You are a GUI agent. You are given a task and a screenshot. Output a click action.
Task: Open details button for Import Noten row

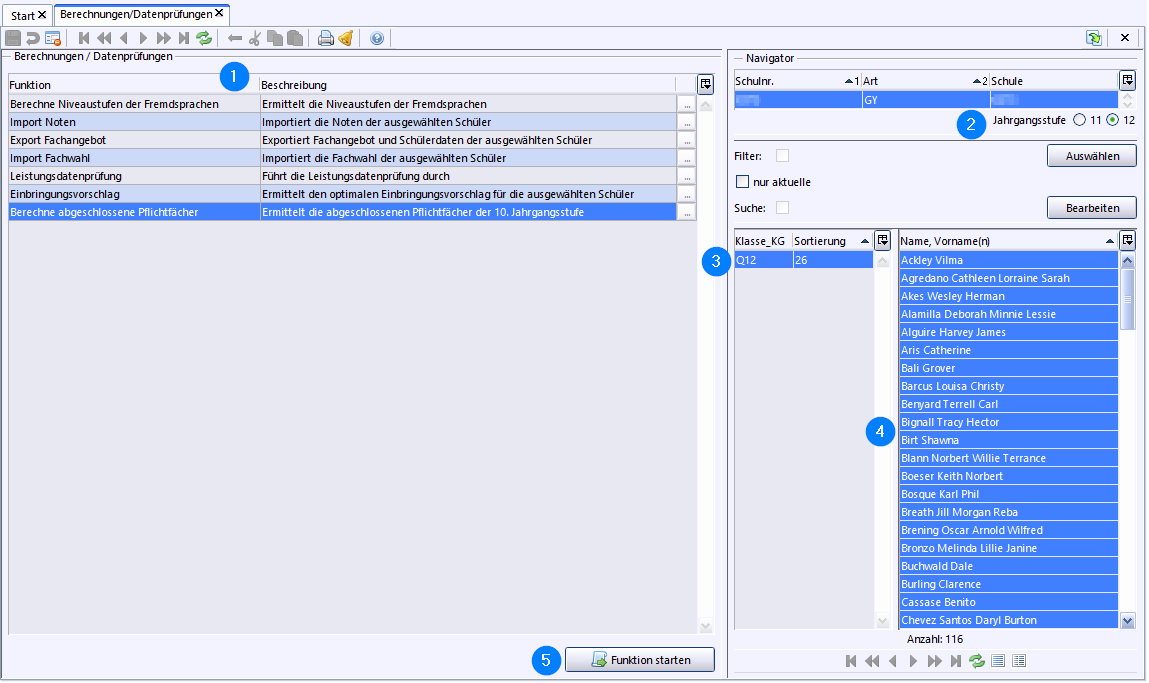click(x=687, y=122)
